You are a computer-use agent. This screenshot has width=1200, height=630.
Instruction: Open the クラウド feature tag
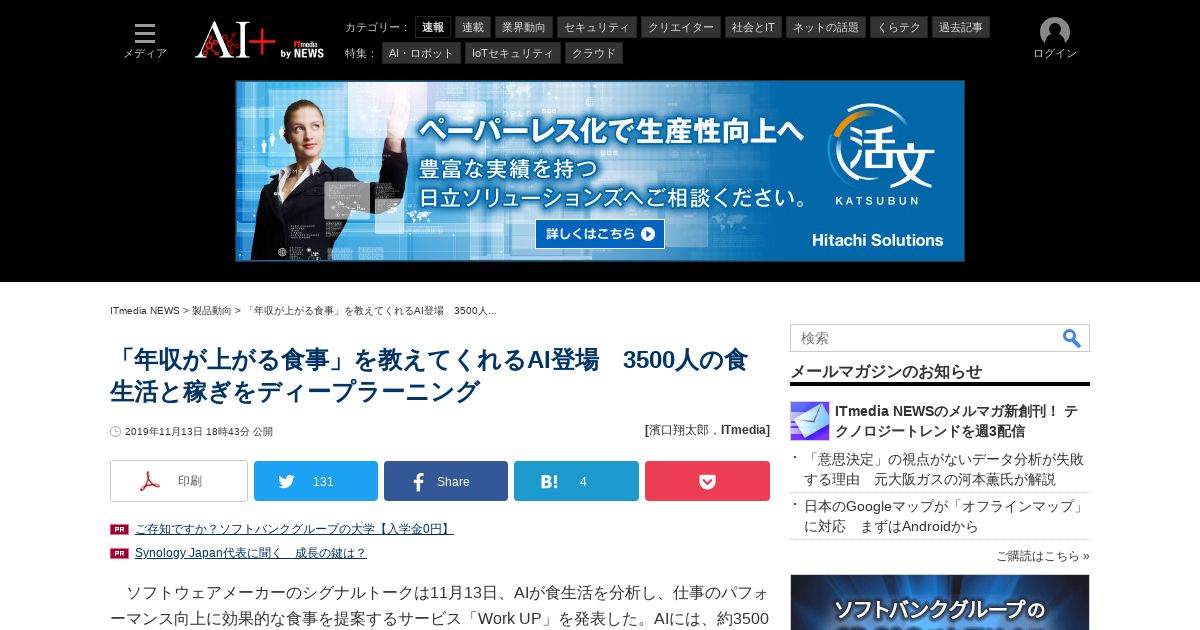[594, 53]
